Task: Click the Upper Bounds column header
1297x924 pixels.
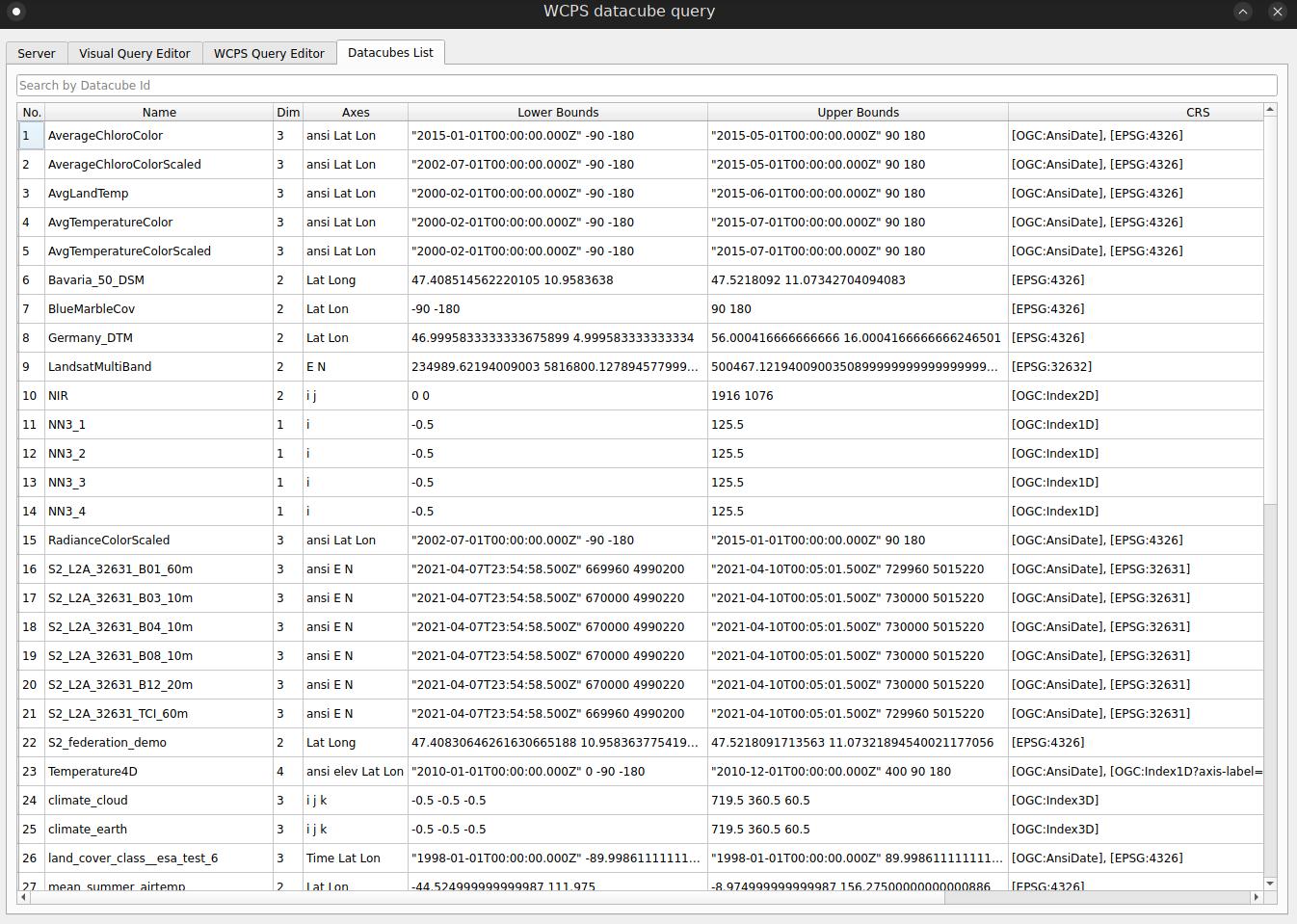Action: click(x=858, y=112)
